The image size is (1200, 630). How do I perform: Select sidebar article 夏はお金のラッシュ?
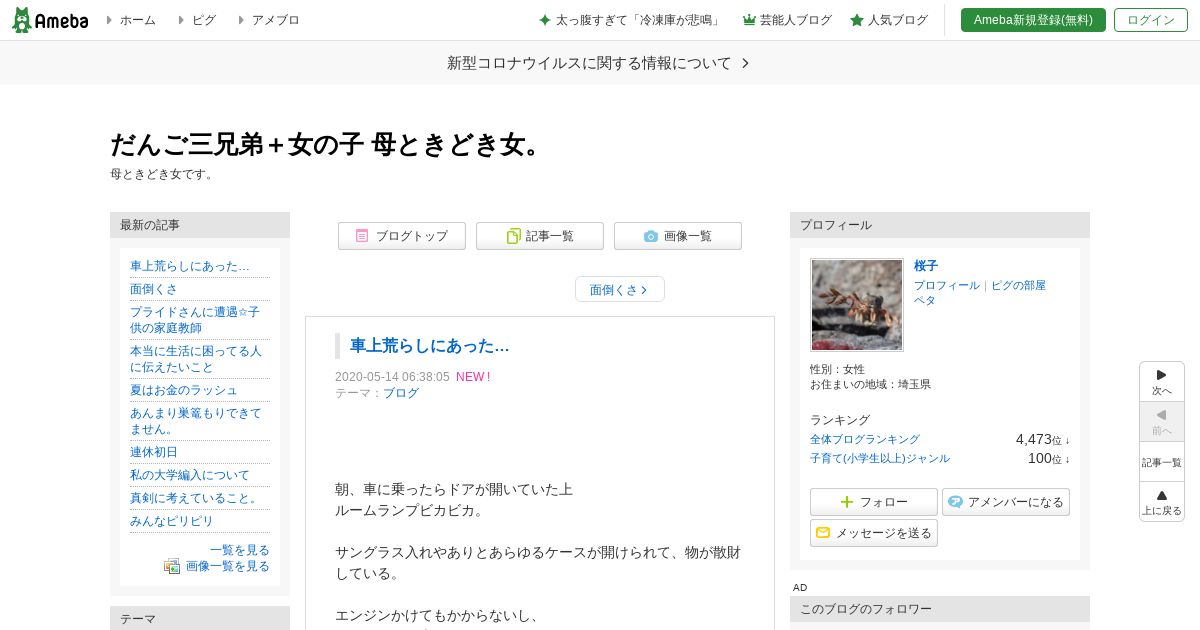[184, 390]
